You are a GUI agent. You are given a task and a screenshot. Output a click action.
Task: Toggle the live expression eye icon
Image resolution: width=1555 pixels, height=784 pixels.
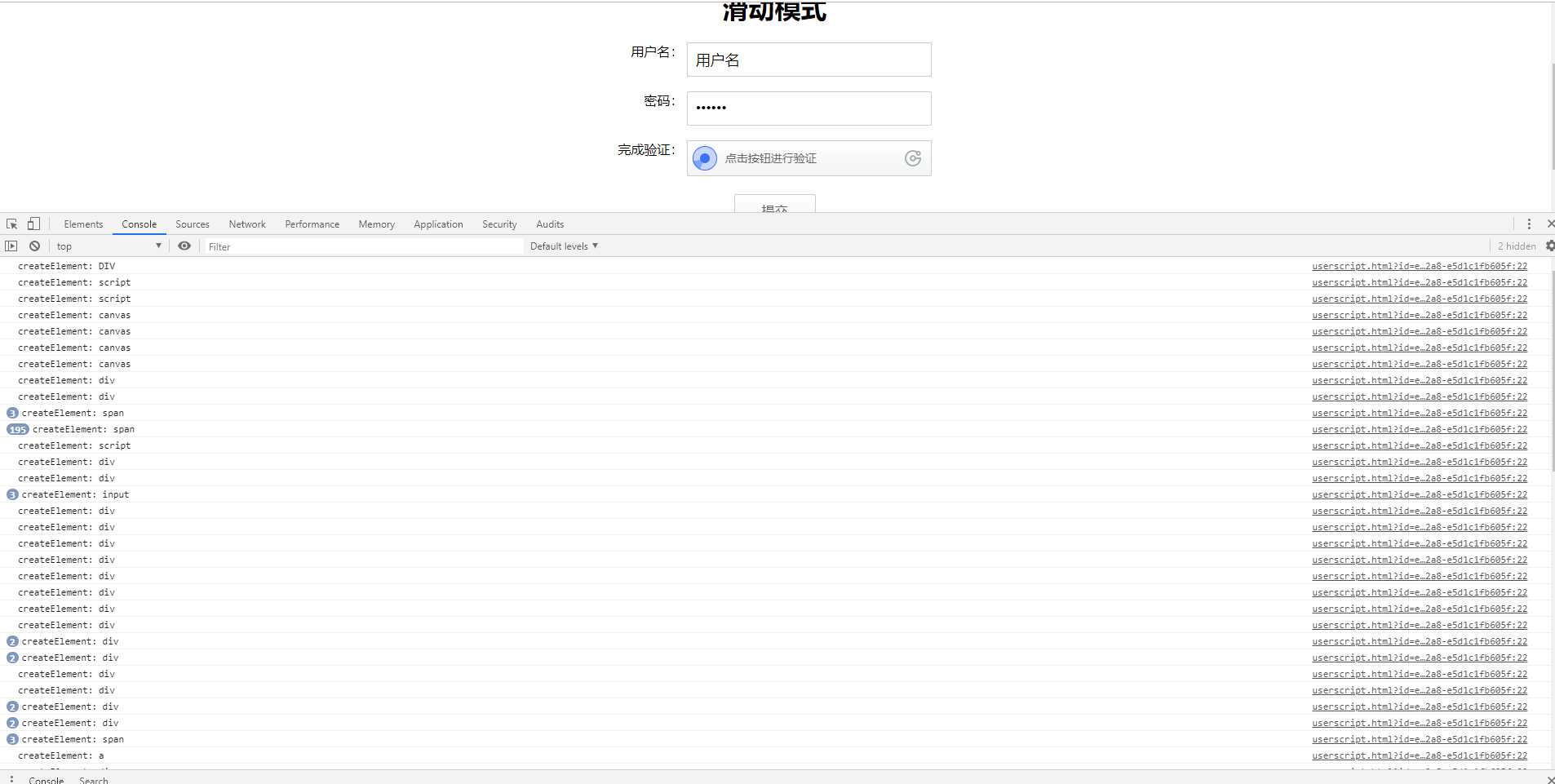184,246
